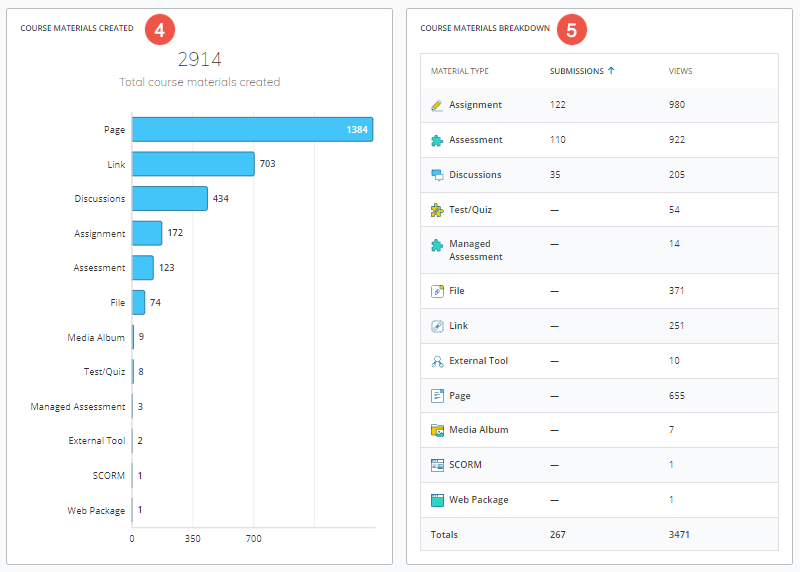Viewport: 800px width, 572px height.
Task: Click the red number 5 callout marker
Action: click(571, 29)
